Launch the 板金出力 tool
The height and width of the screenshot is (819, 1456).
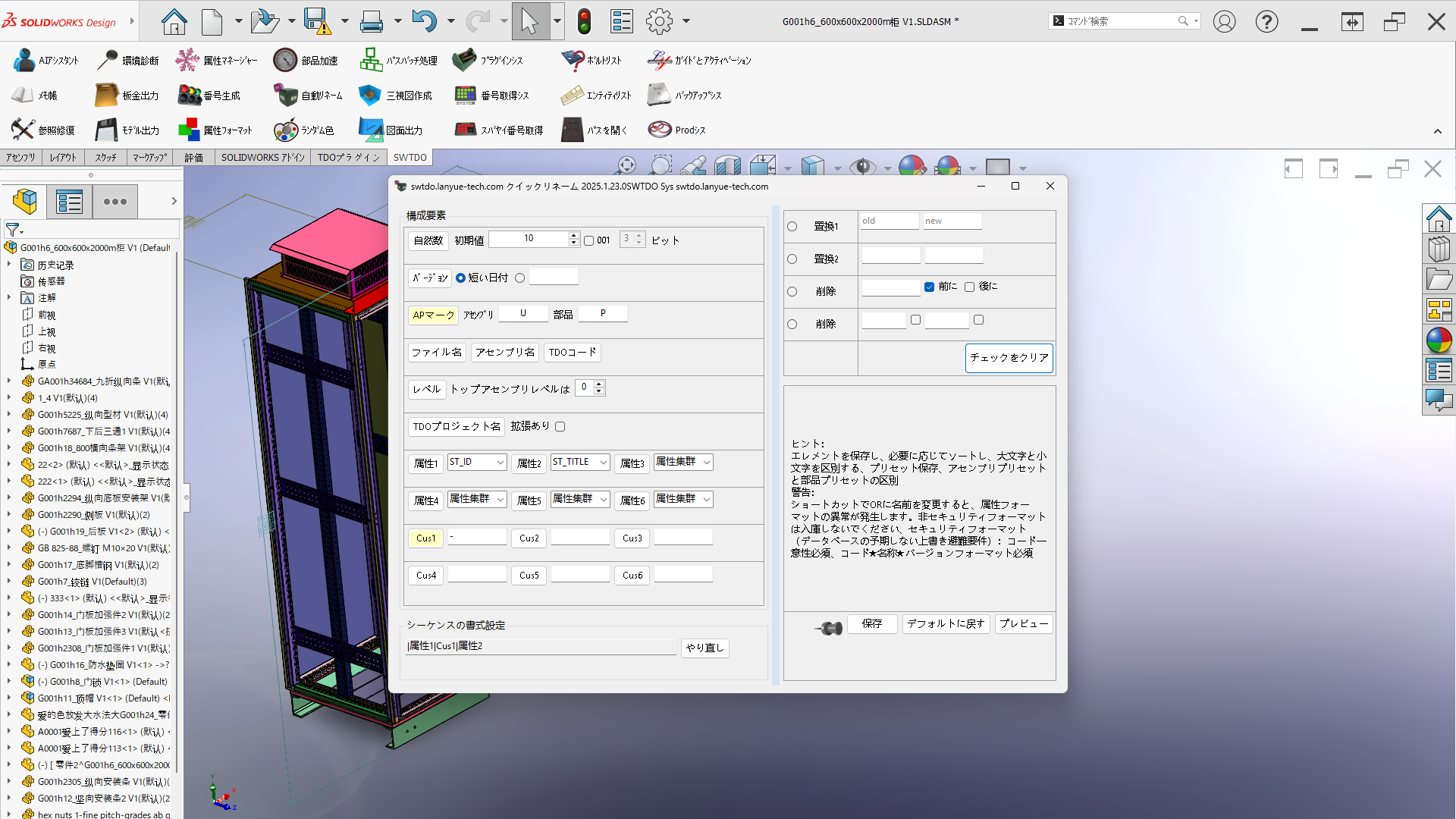(x=106, y=96)
